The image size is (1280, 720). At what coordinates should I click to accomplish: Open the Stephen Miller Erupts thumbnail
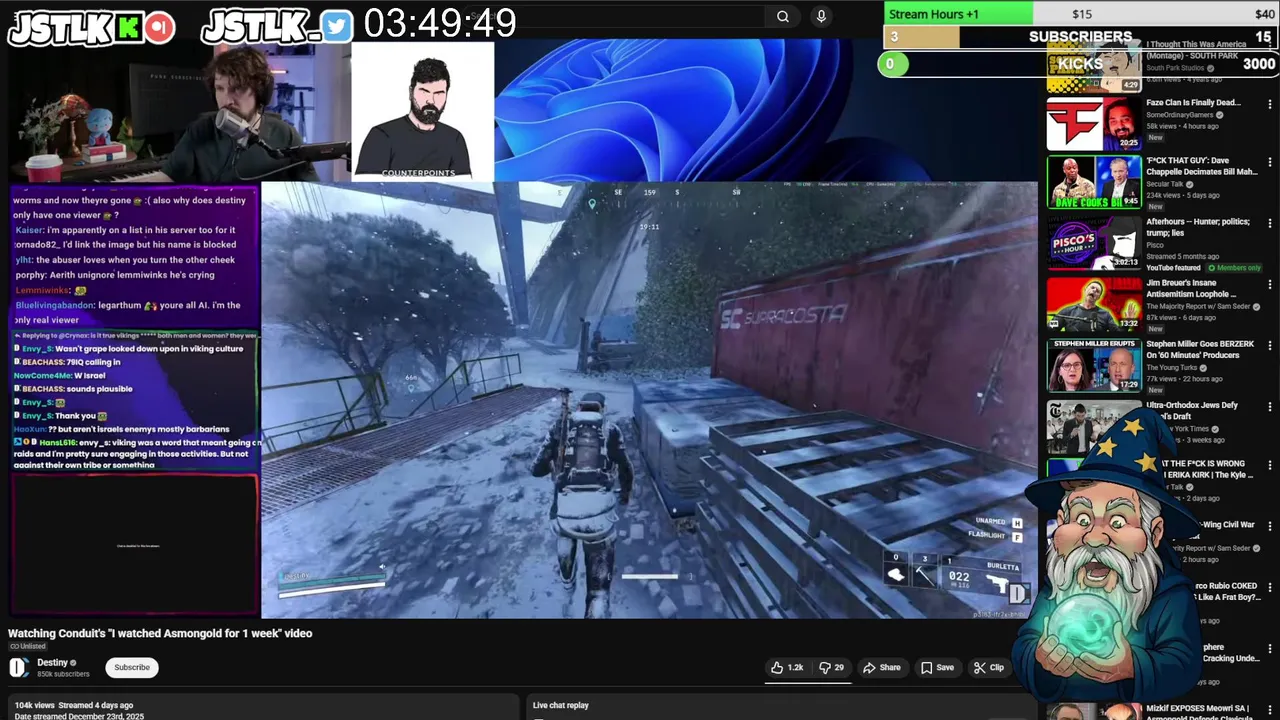point(1093,365)
